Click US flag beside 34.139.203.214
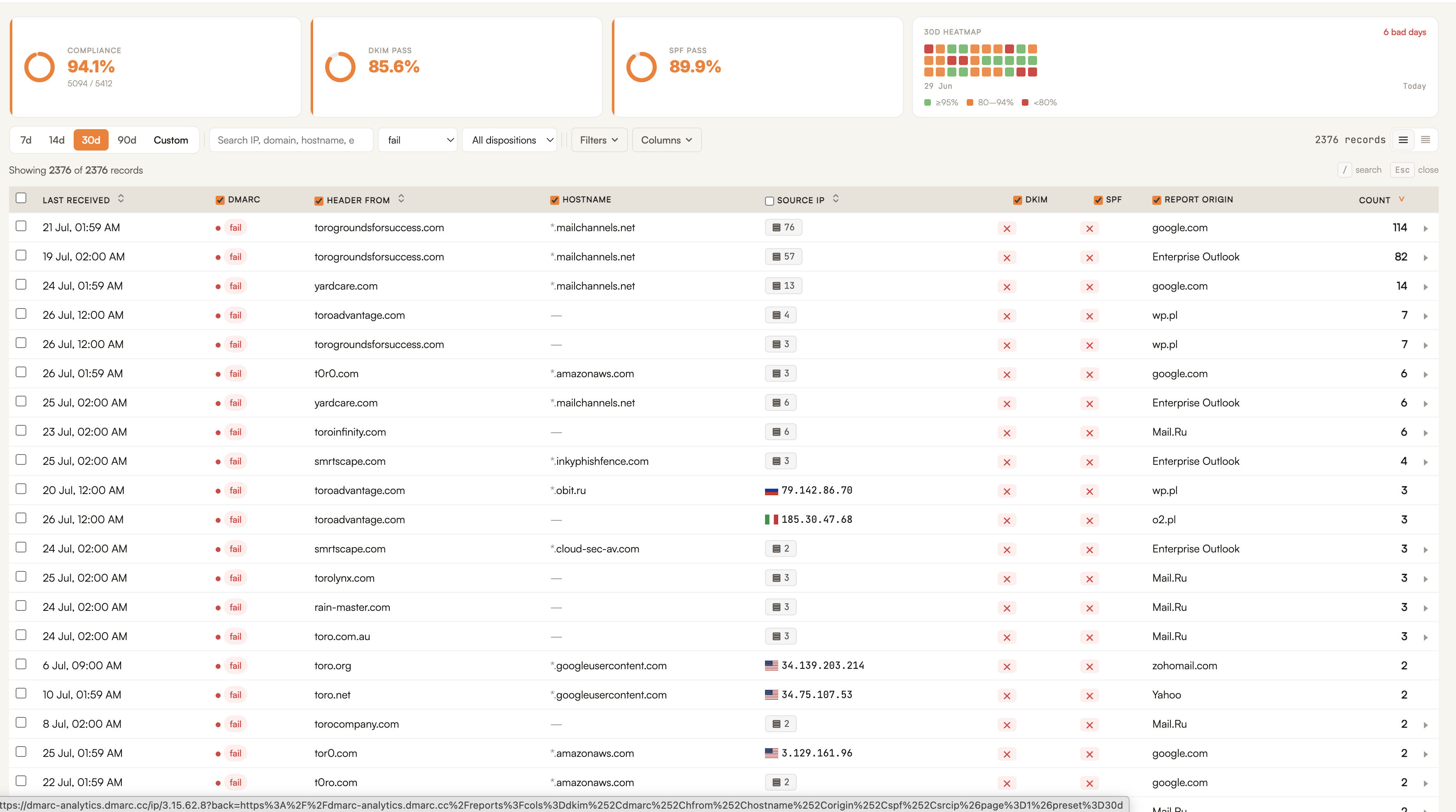The image size is (1456, 812). [x=772, y=666]
